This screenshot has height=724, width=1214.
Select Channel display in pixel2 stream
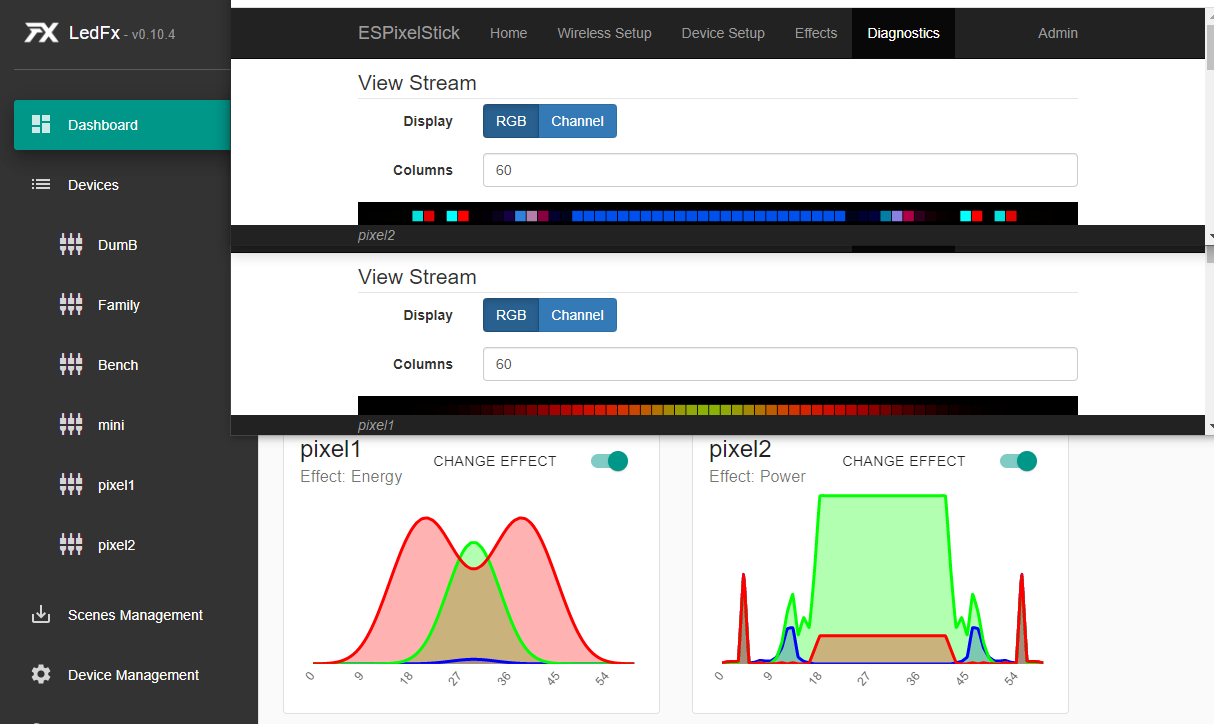[x=577, y=121]
